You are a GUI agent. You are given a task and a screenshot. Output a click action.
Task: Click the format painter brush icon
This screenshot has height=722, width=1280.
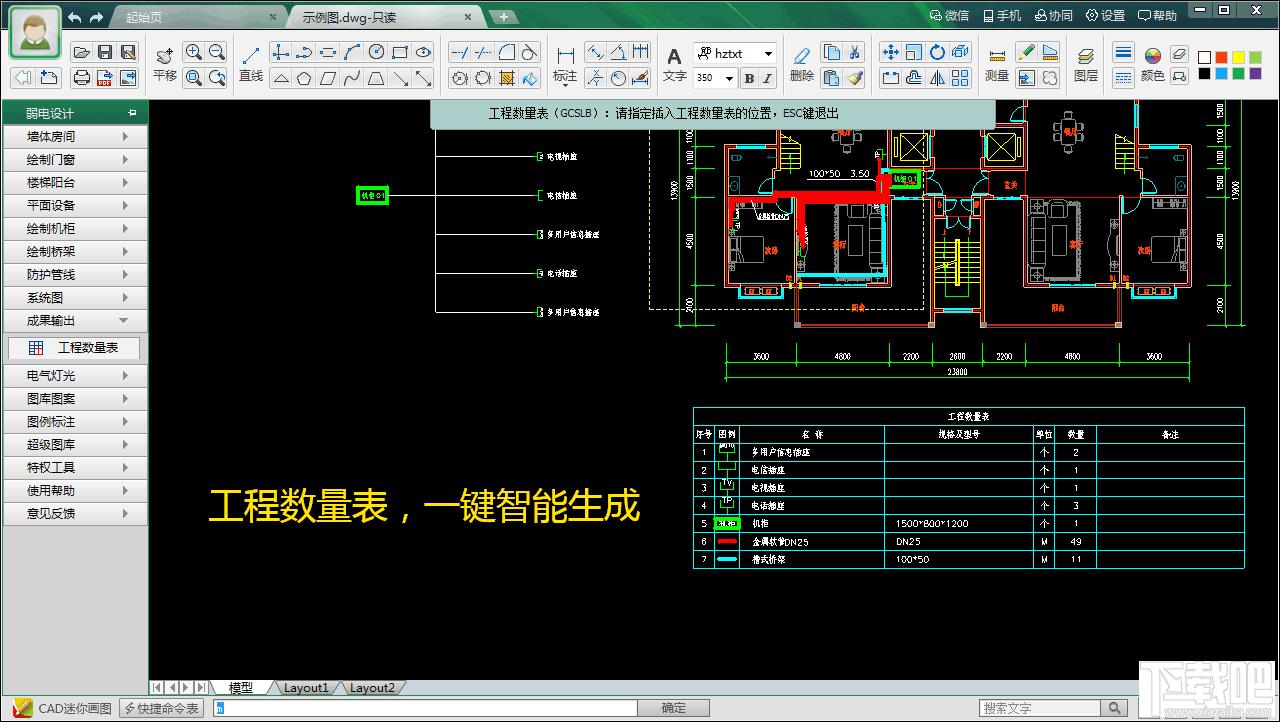(x=855, y=77)
